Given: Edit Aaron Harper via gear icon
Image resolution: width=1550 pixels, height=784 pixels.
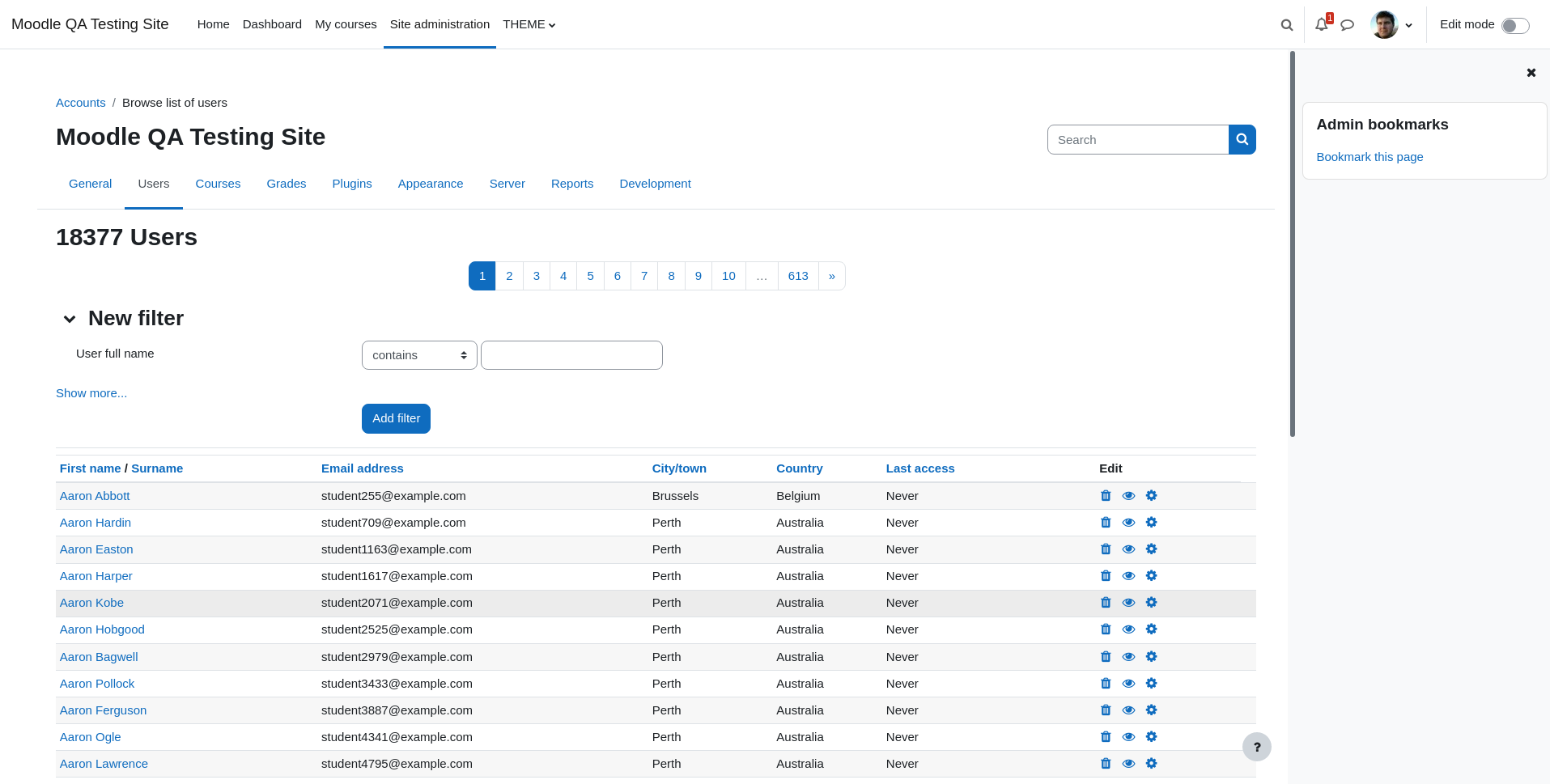Looking at the screenshot, I should point(1152,576).
